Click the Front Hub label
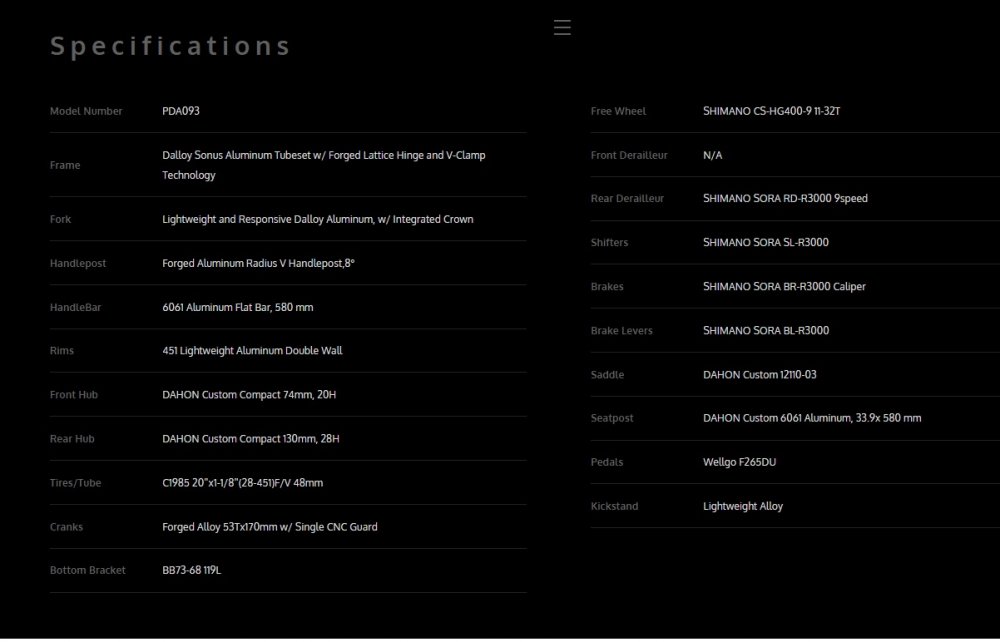The image size is (1000, 642). (x=74, y=395)
